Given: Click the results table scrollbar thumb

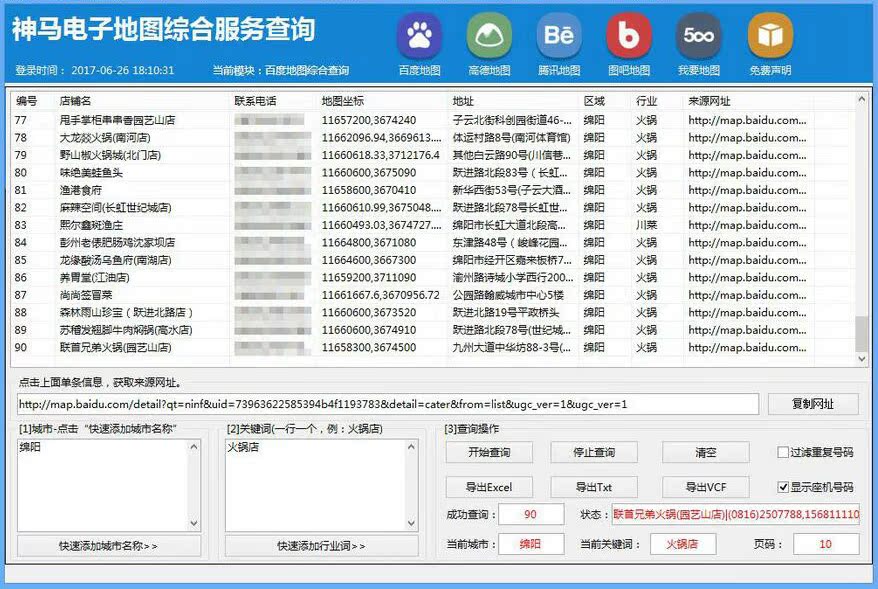Looking at the screenshot, I should [862, 334].
